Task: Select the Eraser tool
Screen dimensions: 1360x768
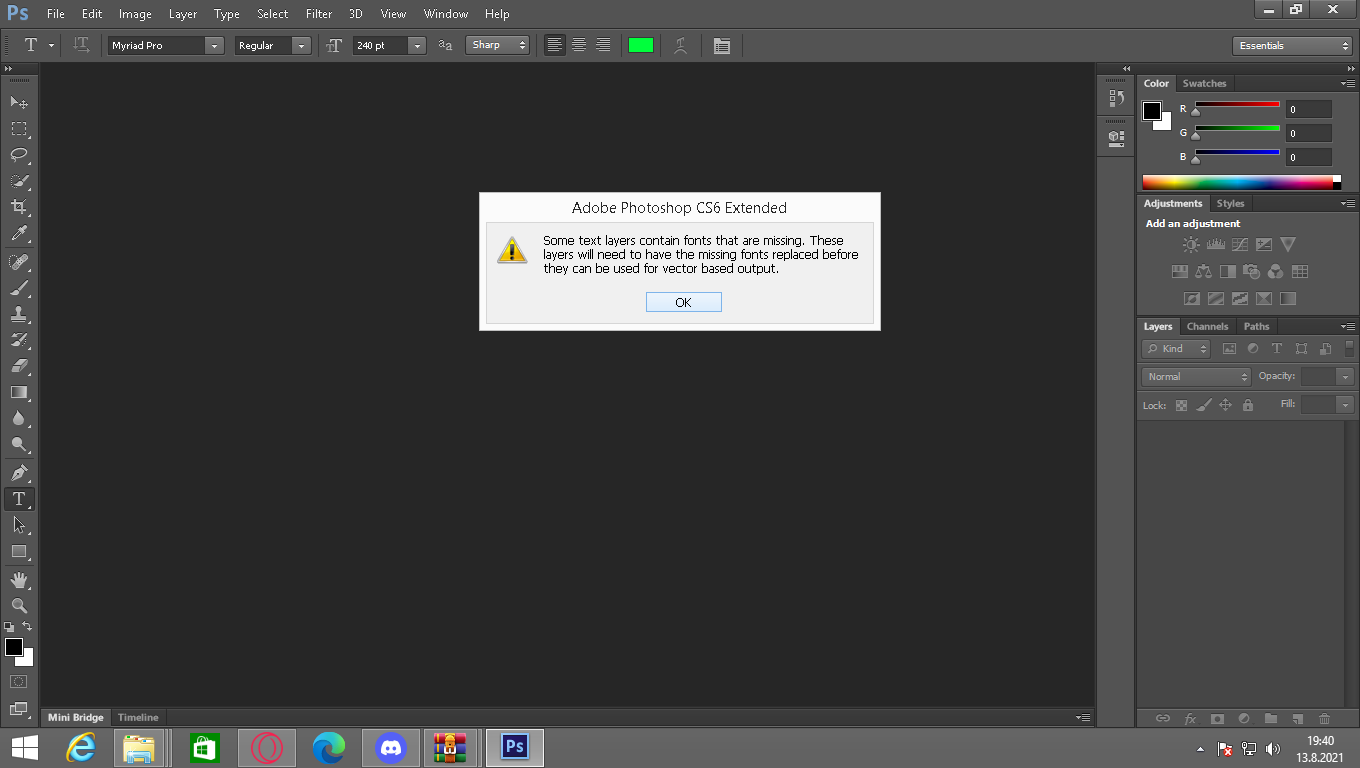Action: [x=19, y=366]
